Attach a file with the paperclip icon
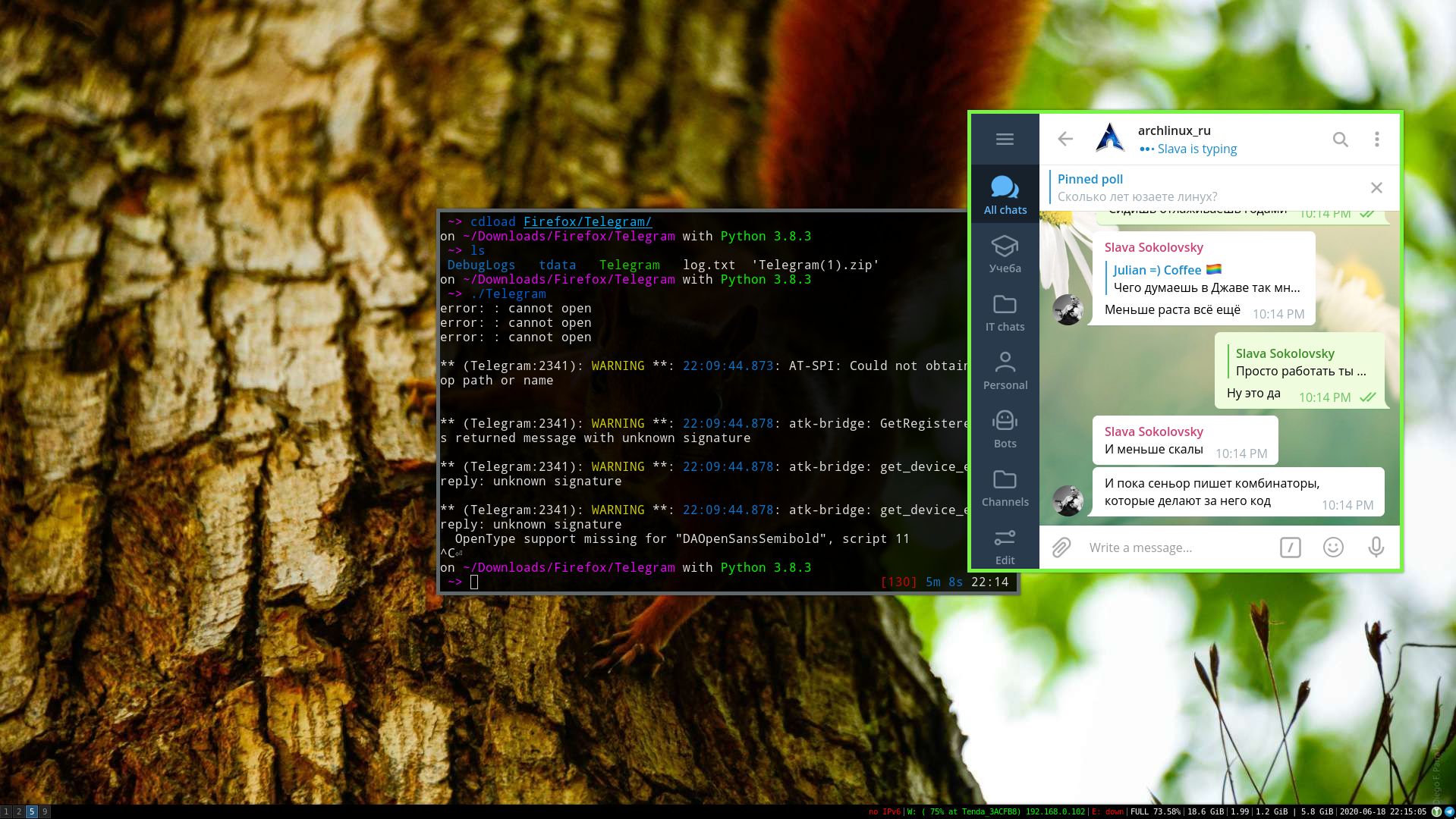The height and width of the screenshot is (819, 1456). [x=1061, y=547]
